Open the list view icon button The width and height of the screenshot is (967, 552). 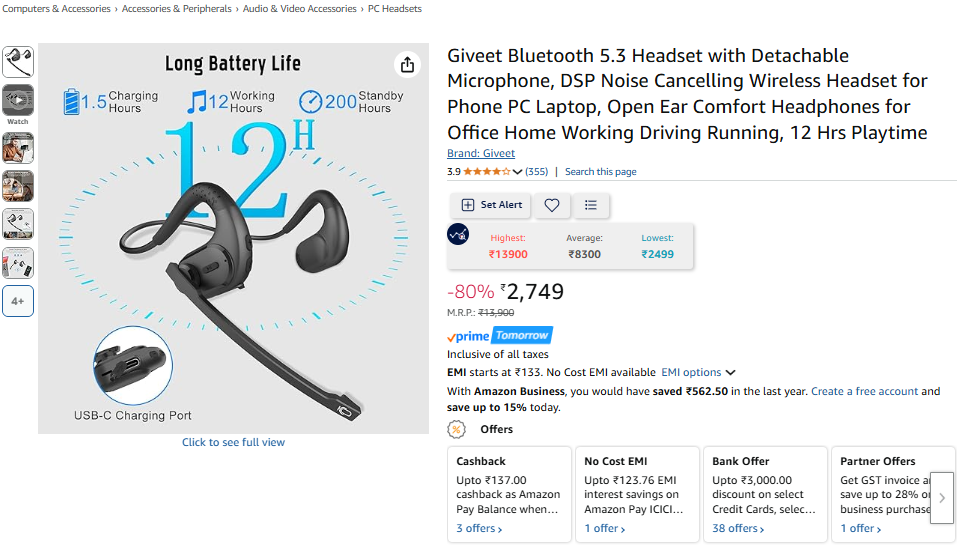pyautogui.click(x=591, y=205)
